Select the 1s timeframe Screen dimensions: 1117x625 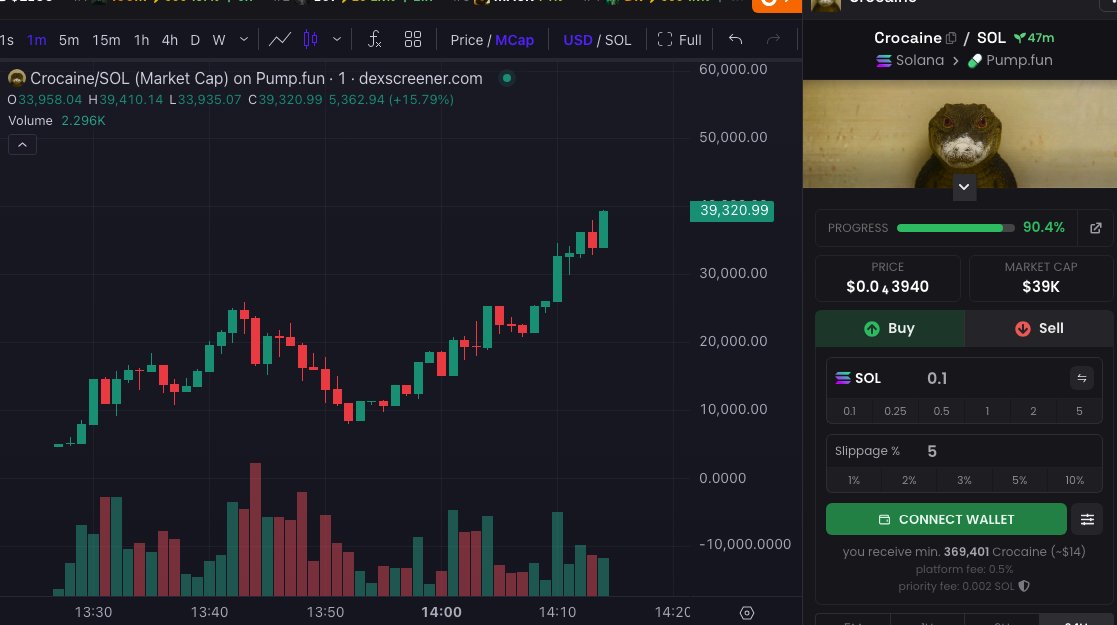[x=6, y=40]
